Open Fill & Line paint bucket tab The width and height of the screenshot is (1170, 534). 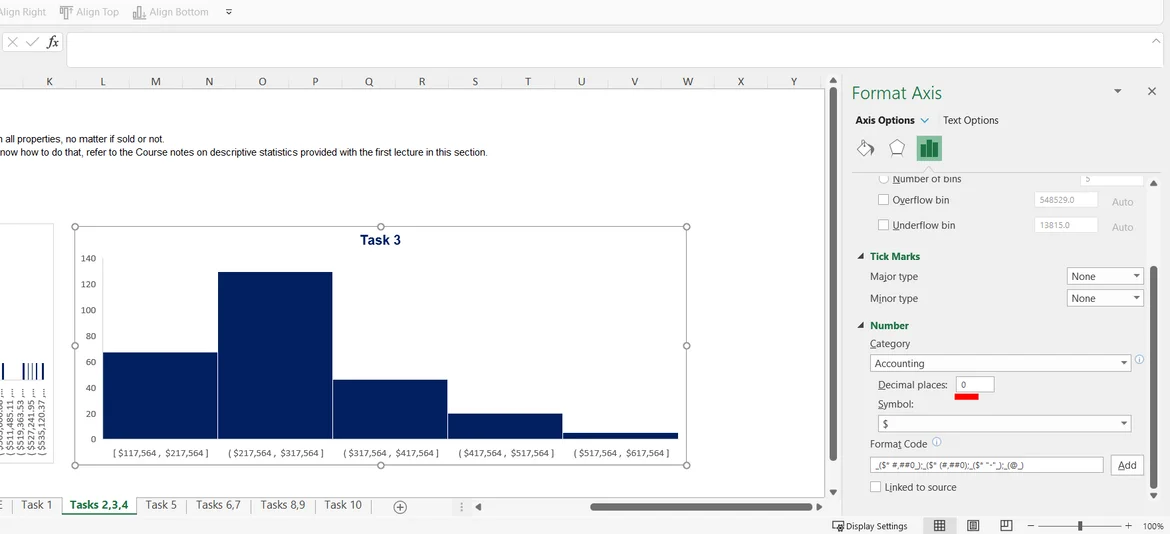click(866, 148)
